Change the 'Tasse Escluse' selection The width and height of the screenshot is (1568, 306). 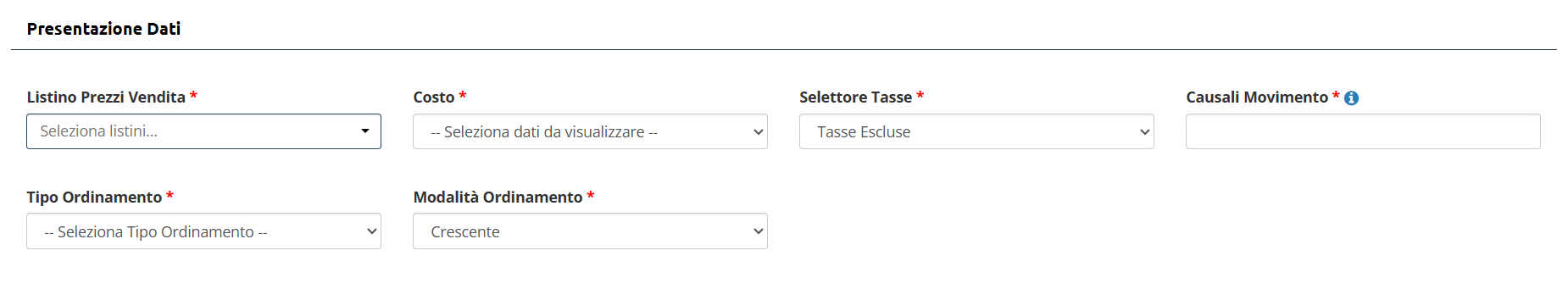point(976,131)
